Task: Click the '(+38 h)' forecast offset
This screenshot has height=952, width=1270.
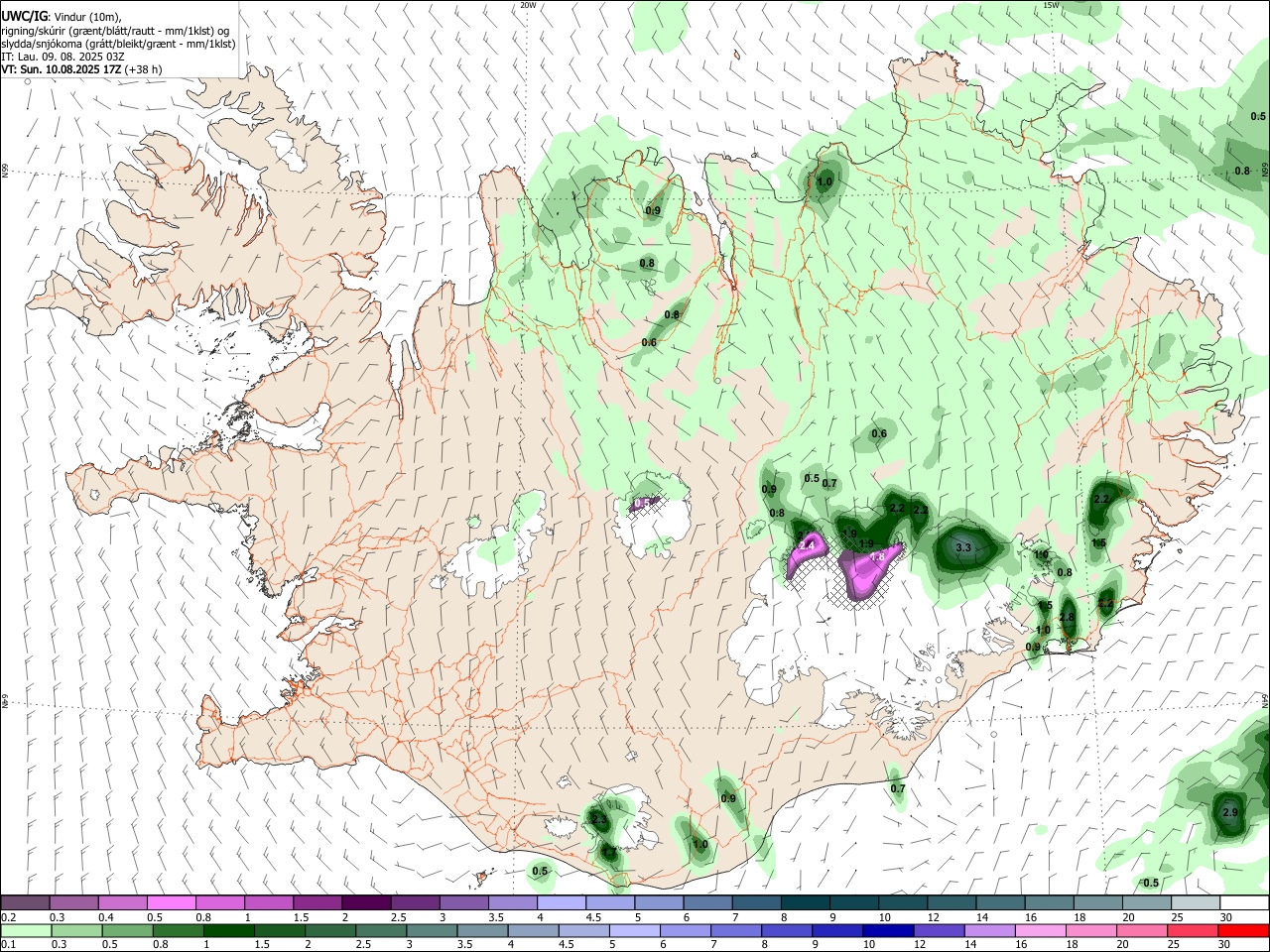Action: (x=144, y=69)
